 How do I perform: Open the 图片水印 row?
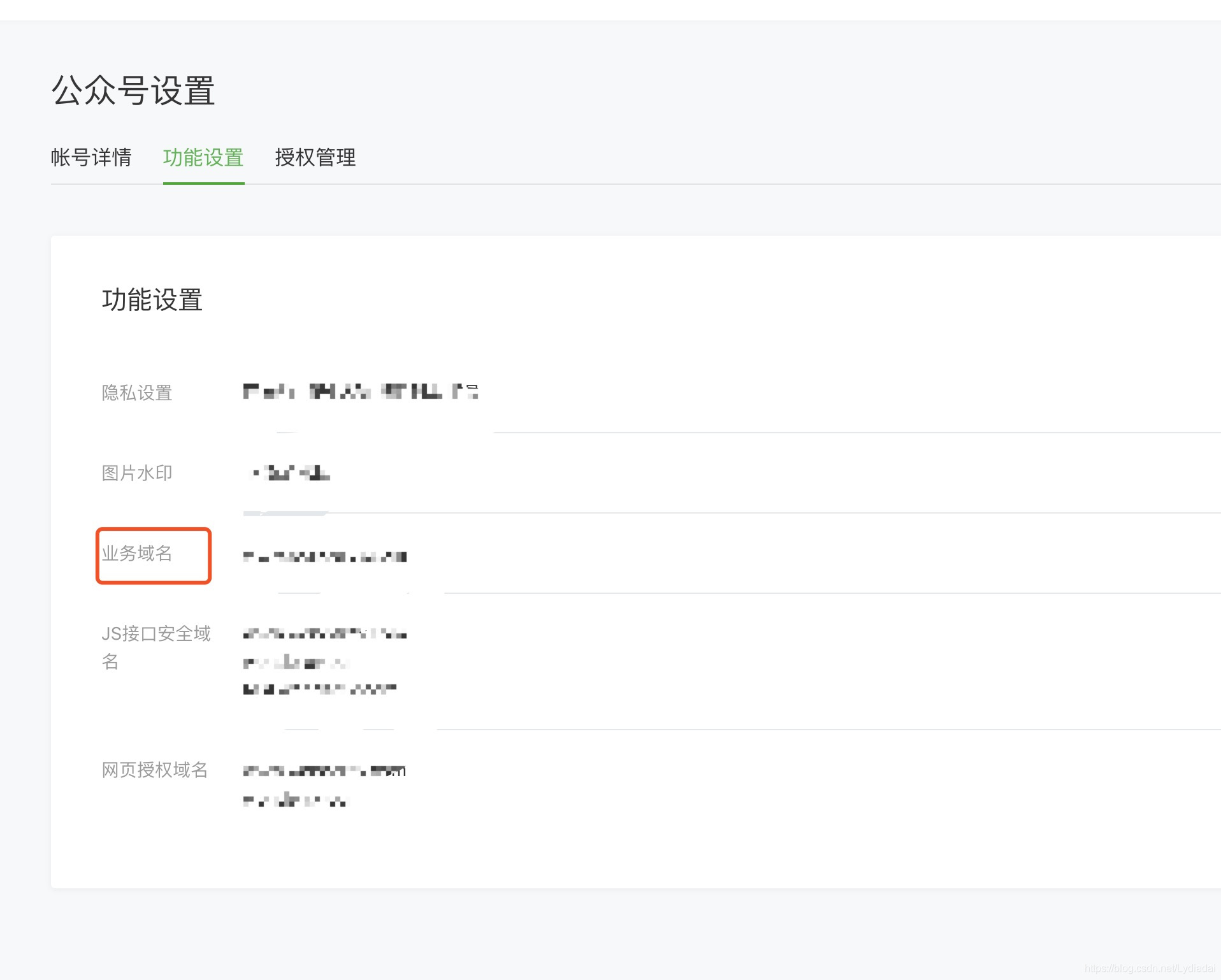136,473
